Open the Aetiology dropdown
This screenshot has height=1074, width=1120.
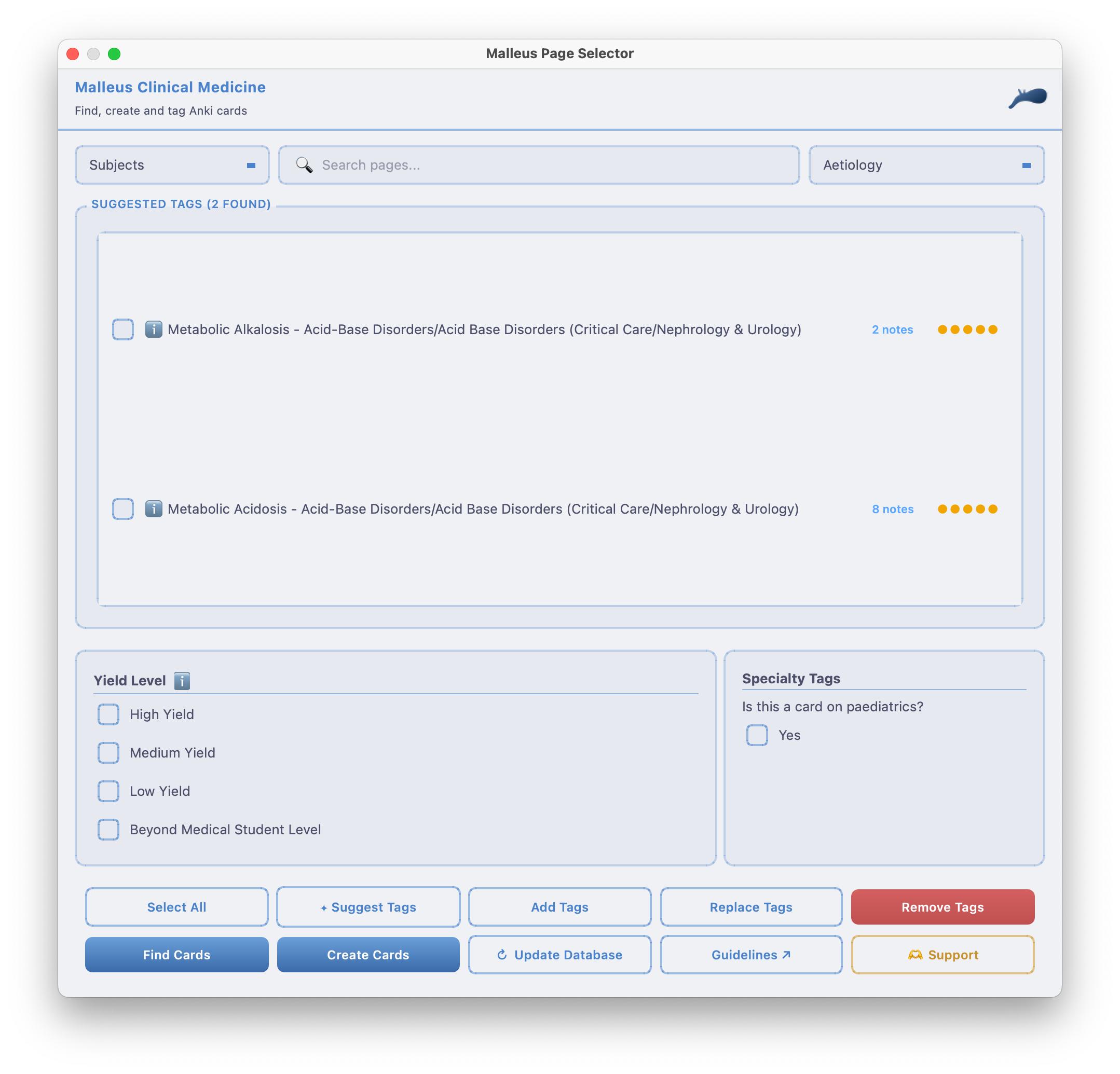pos(926,164)
